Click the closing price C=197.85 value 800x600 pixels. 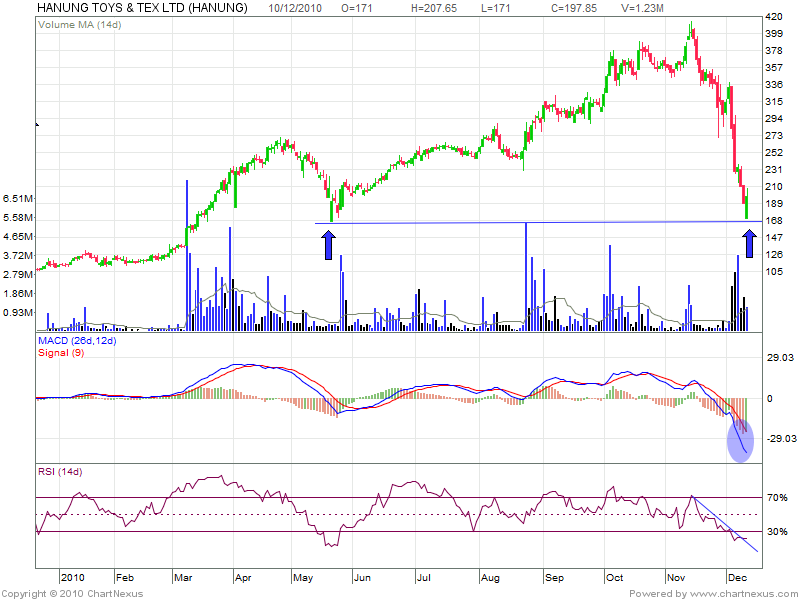pos(574,7)
